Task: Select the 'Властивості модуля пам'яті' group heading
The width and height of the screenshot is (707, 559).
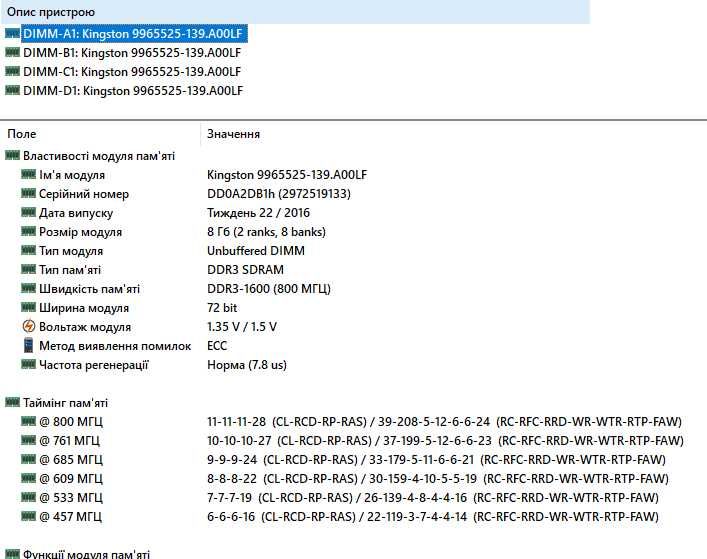Action: click(99, 156)
